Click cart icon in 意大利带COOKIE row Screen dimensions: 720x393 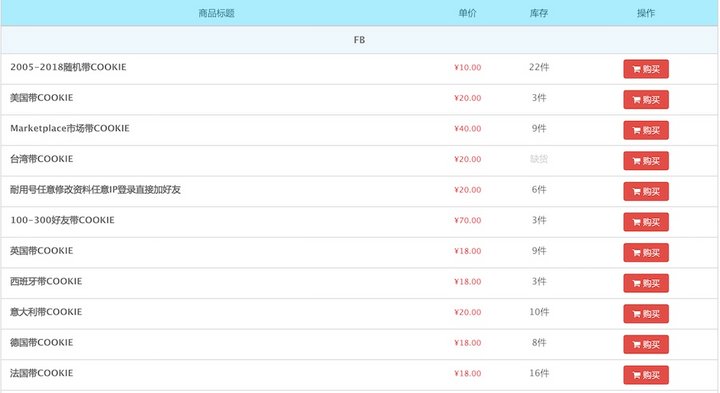coord(636,314)
